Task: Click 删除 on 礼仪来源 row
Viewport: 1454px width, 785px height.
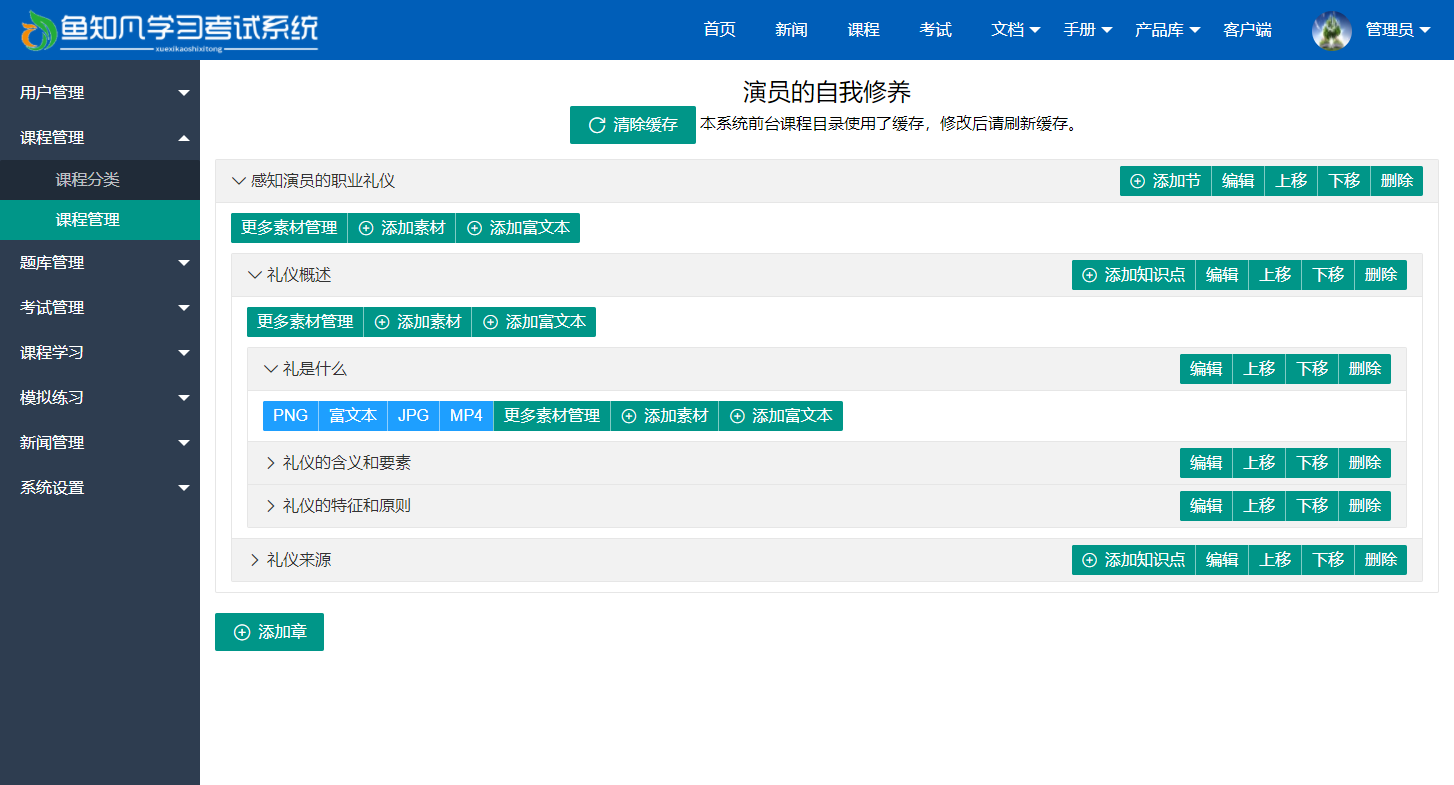Action: [x=1381, y=560]
